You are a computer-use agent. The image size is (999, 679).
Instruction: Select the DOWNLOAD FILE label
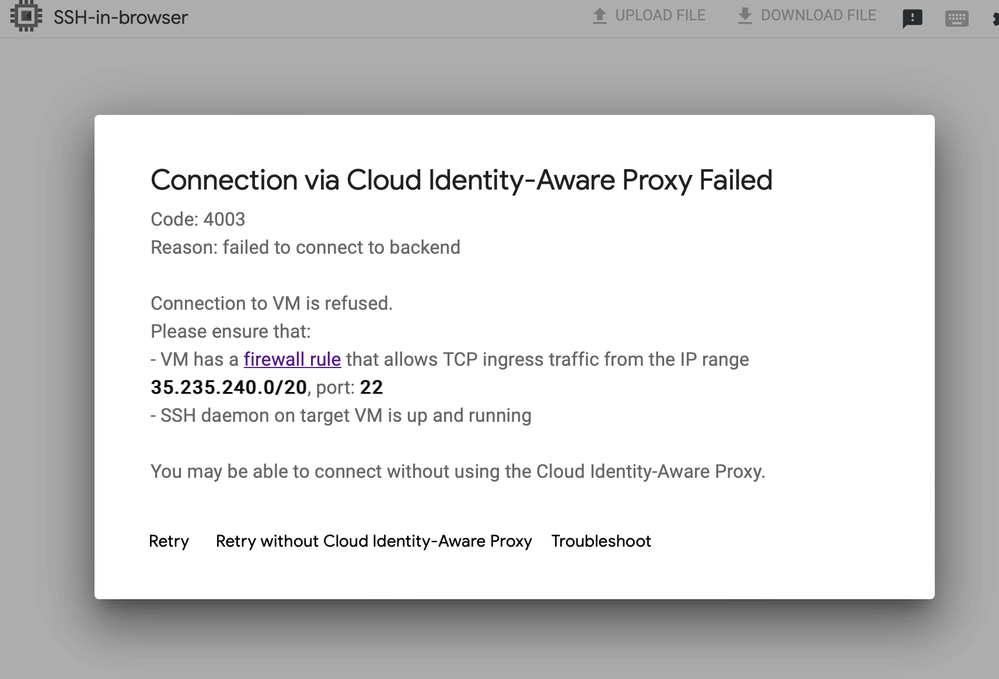[819, 15]
